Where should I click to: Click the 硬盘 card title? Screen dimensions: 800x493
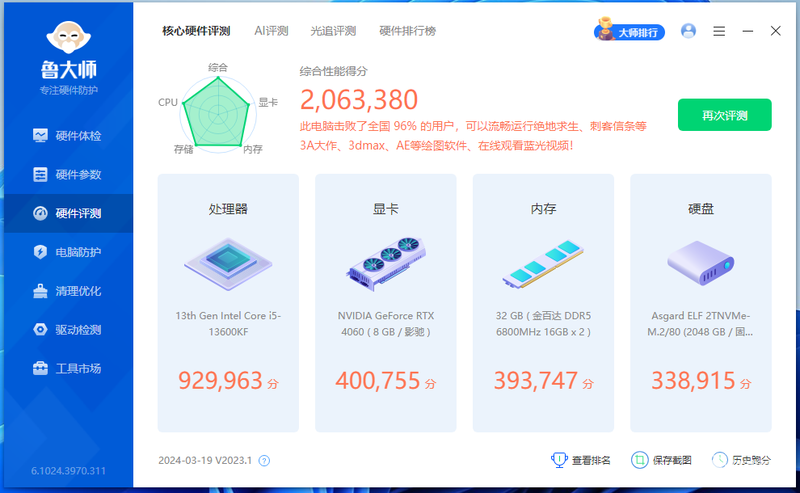click(x=701, y=209)
